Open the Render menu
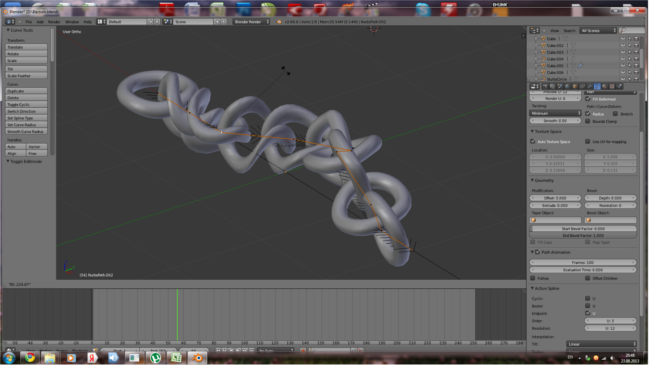The width and height of the screenshot is (649, 365). pyautogui.click(x=54, y=22)
